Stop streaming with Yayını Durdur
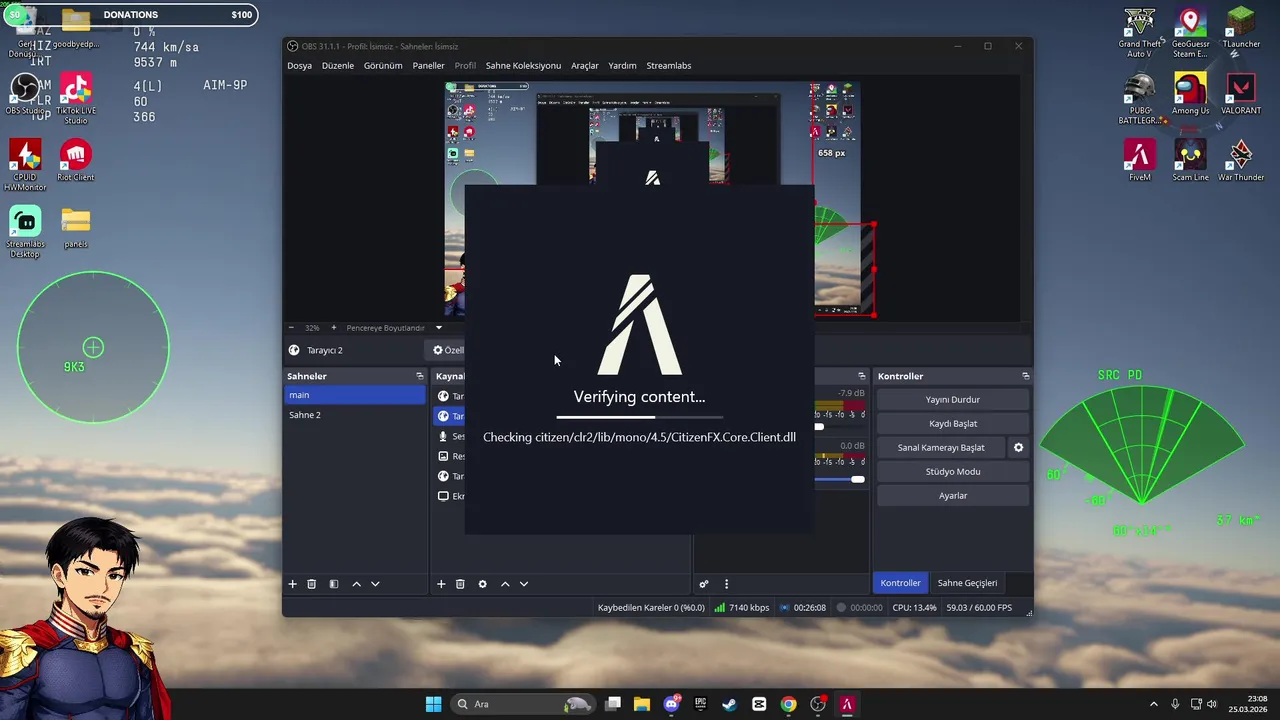1280x720 pixels. pyautogui.click(x=952, y=400)
